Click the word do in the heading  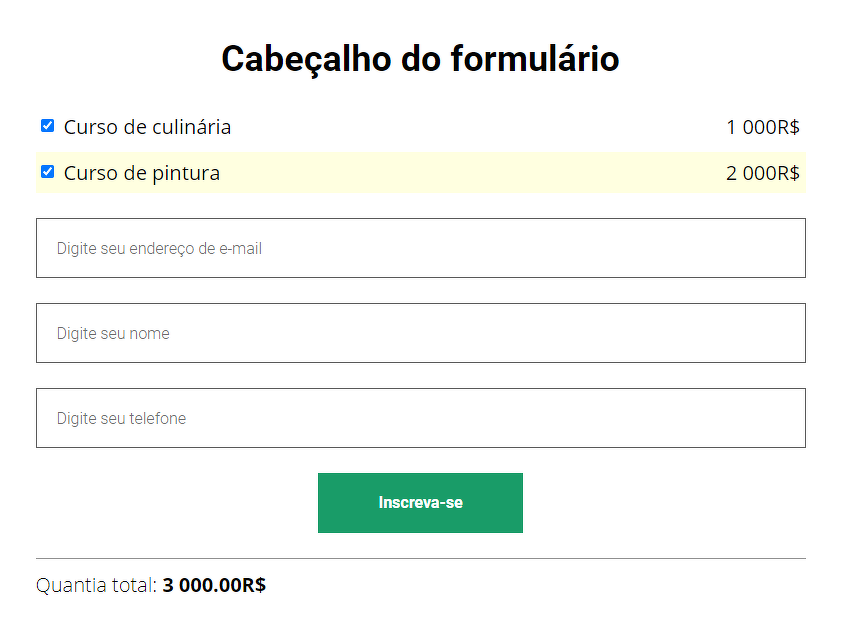pos(421,59)
